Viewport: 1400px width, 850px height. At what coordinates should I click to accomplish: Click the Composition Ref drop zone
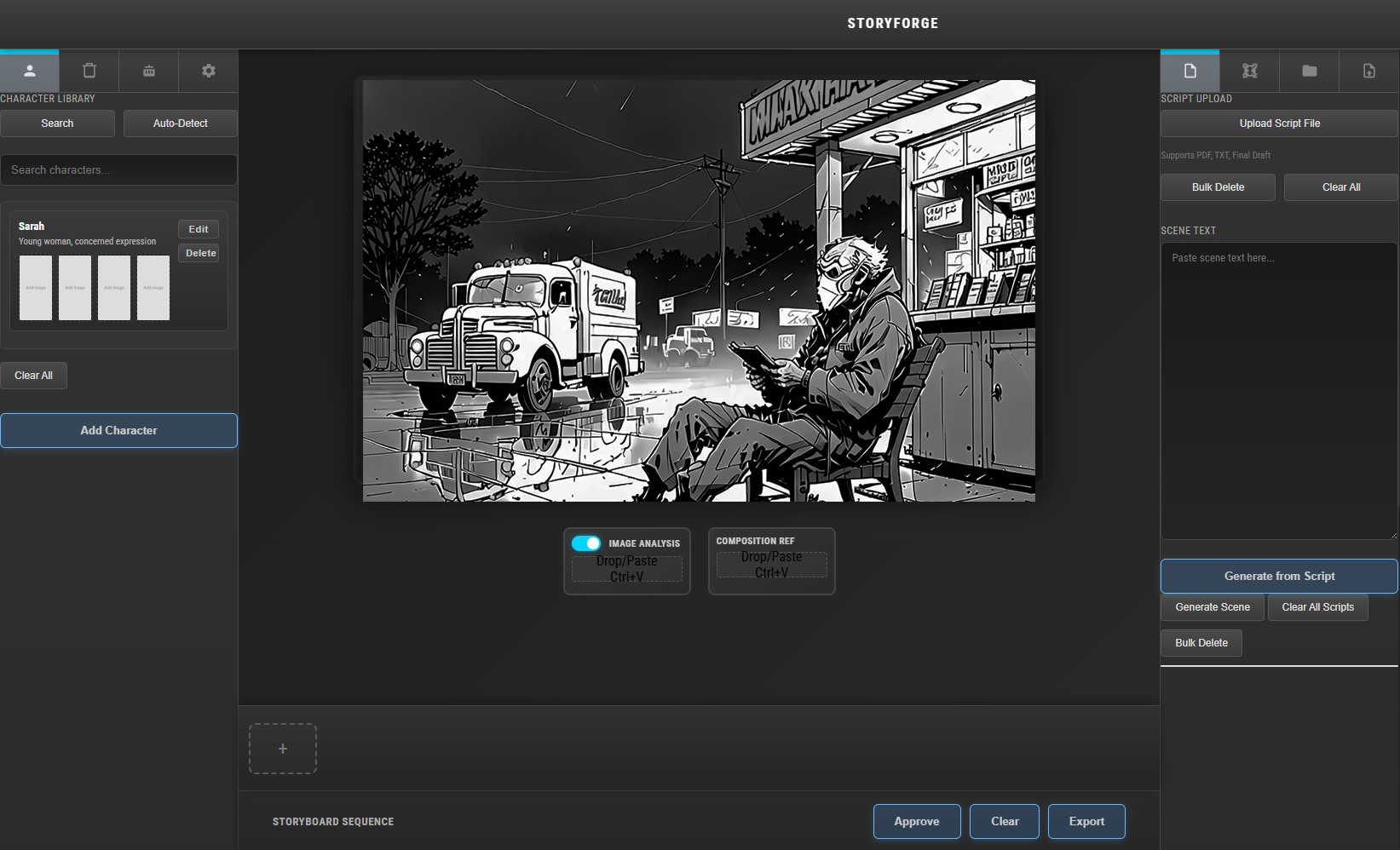[x=771, y=565]
